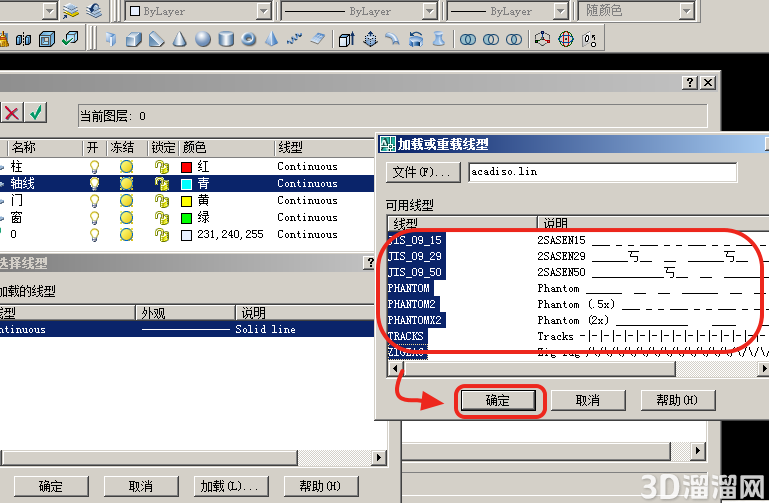Click the Subtract boolean icon
769x503 pixels.
point(491,39)
